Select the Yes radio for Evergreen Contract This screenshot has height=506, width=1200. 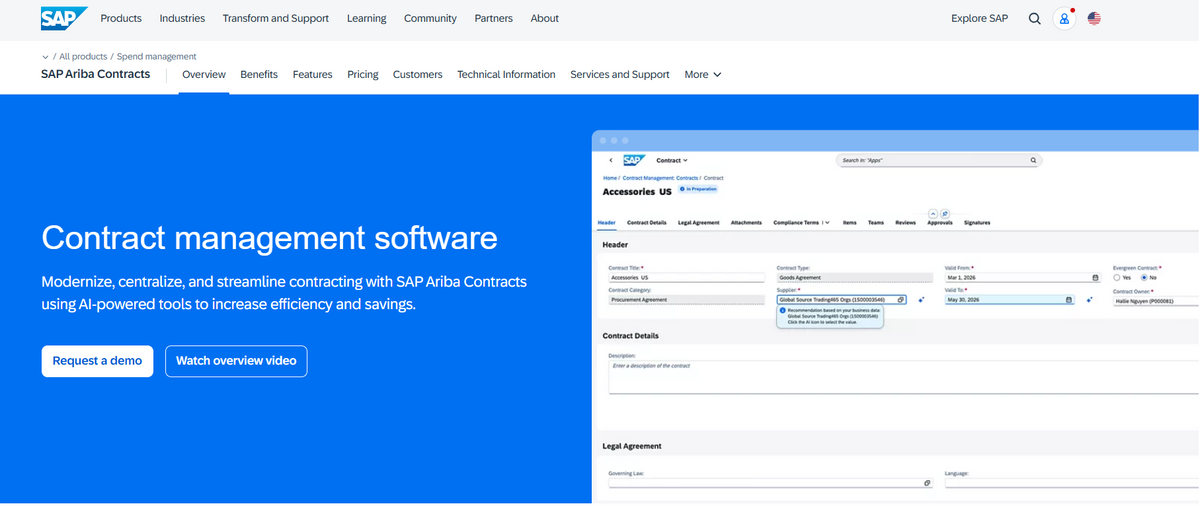(1117, 277)
